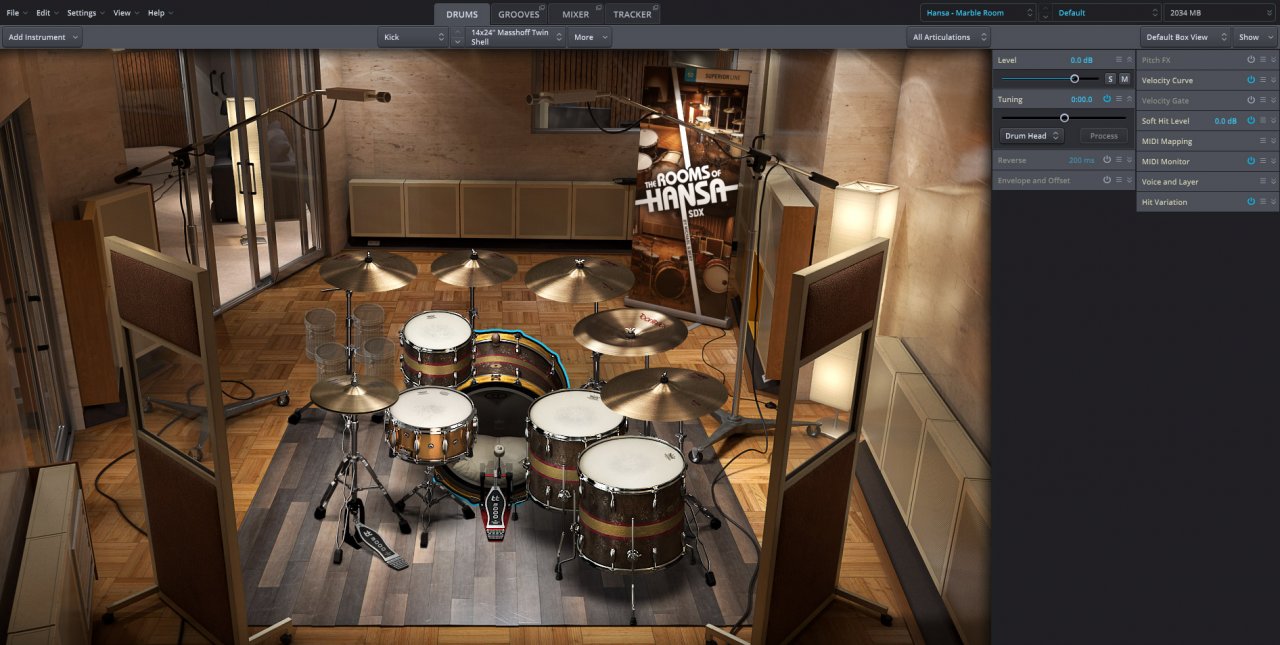Open the 2034 MB memory dropdown
Viewport: 1280px width, 645px height.
1220,13
